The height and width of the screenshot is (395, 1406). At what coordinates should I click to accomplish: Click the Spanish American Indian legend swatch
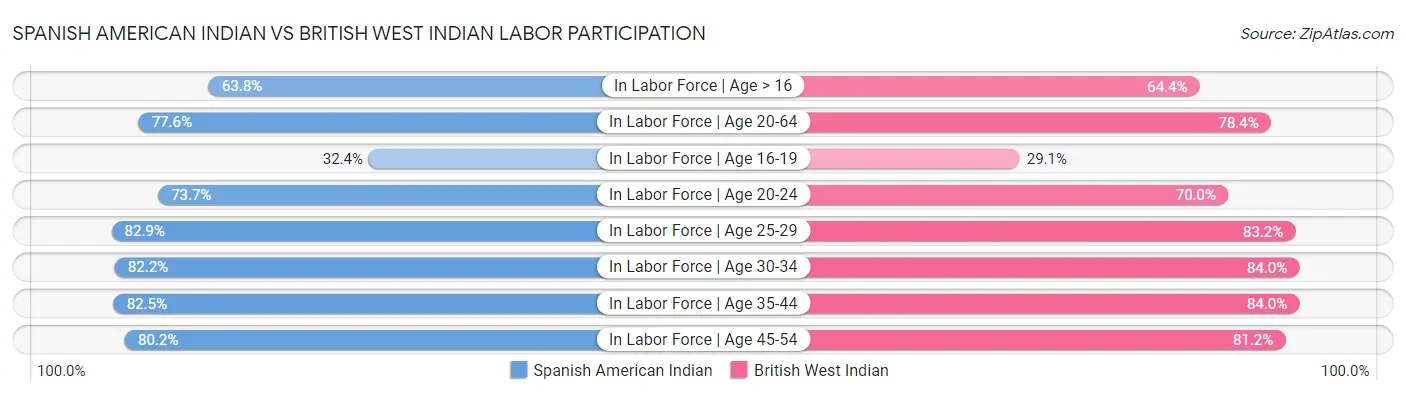pos(518,370)
